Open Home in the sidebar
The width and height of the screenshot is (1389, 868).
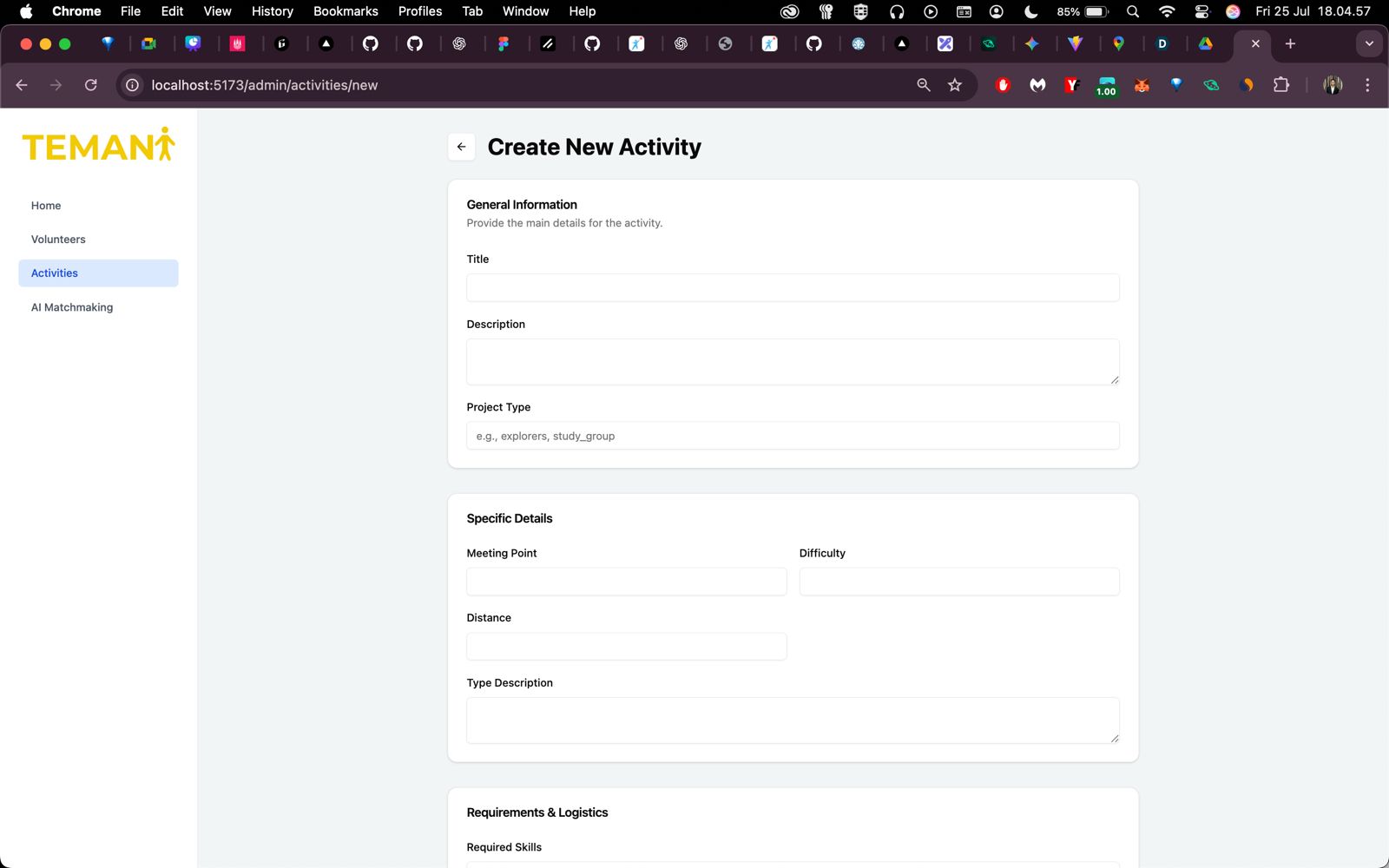tap(98, 206)
